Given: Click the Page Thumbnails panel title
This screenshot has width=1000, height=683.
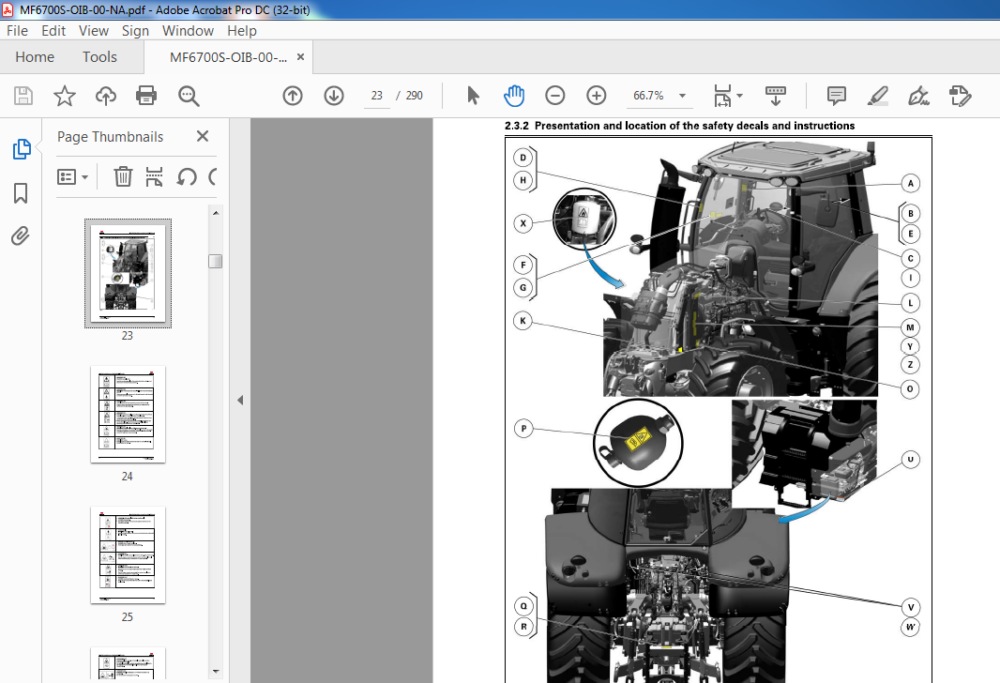Looking at the screenshot, I should pyautogui.click(x=110, y=136).
